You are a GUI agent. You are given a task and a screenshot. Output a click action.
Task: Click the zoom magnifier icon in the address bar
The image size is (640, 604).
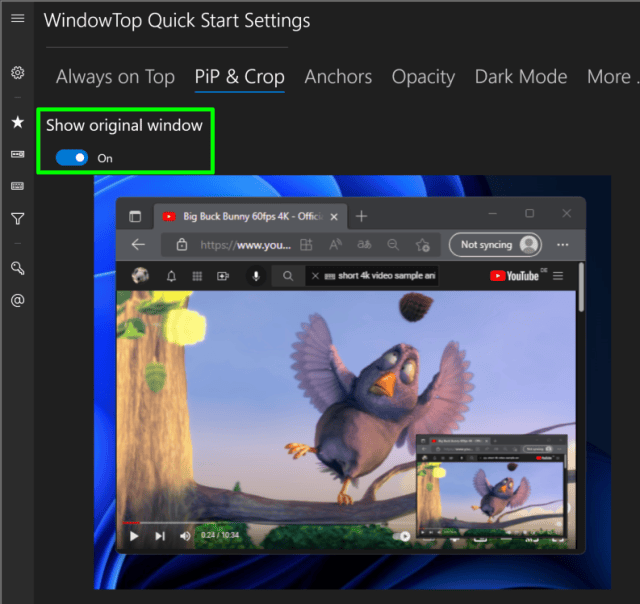coord(393,245)
